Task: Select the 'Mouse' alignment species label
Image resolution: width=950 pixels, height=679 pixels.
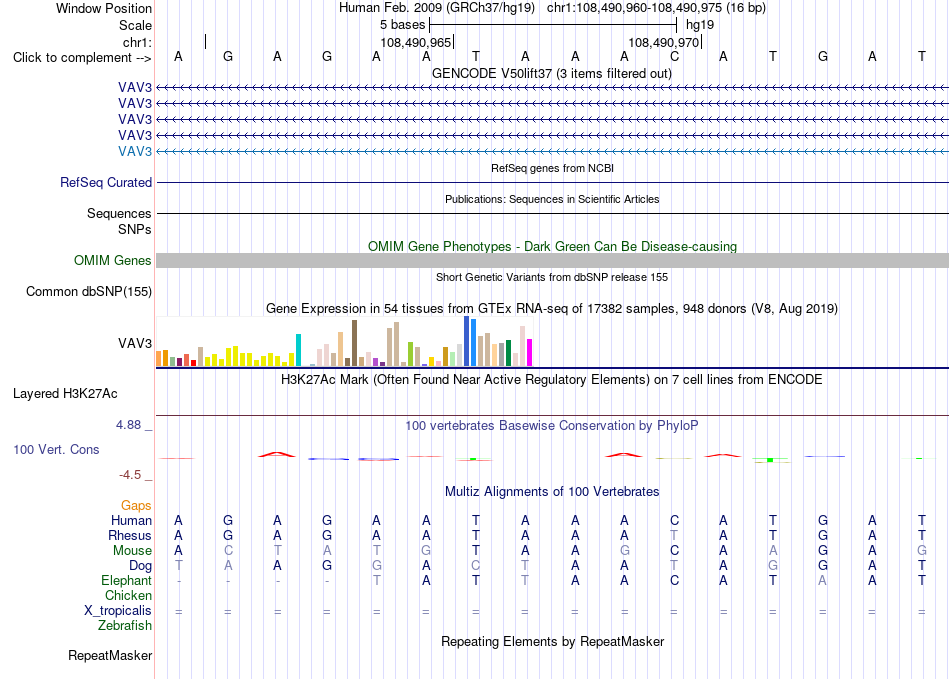Action: tap(132, 551)
